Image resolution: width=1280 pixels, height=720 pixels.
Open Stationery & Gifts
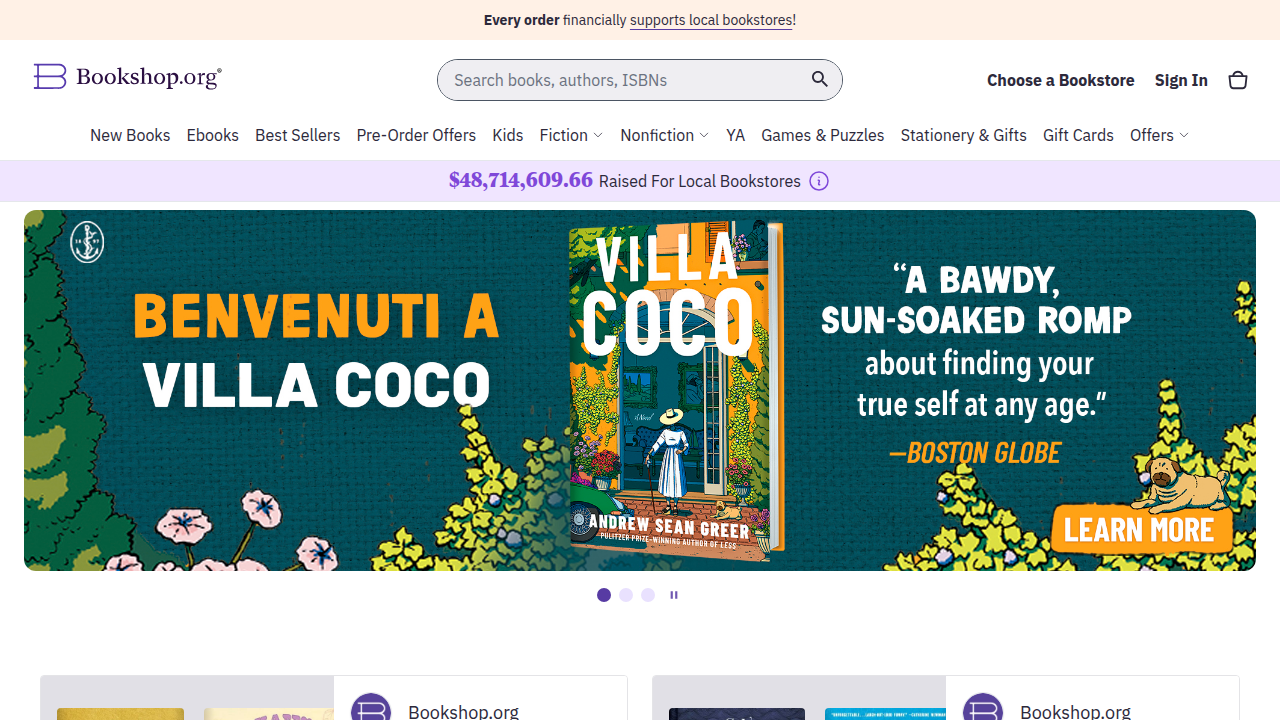(x=964, y=135)
